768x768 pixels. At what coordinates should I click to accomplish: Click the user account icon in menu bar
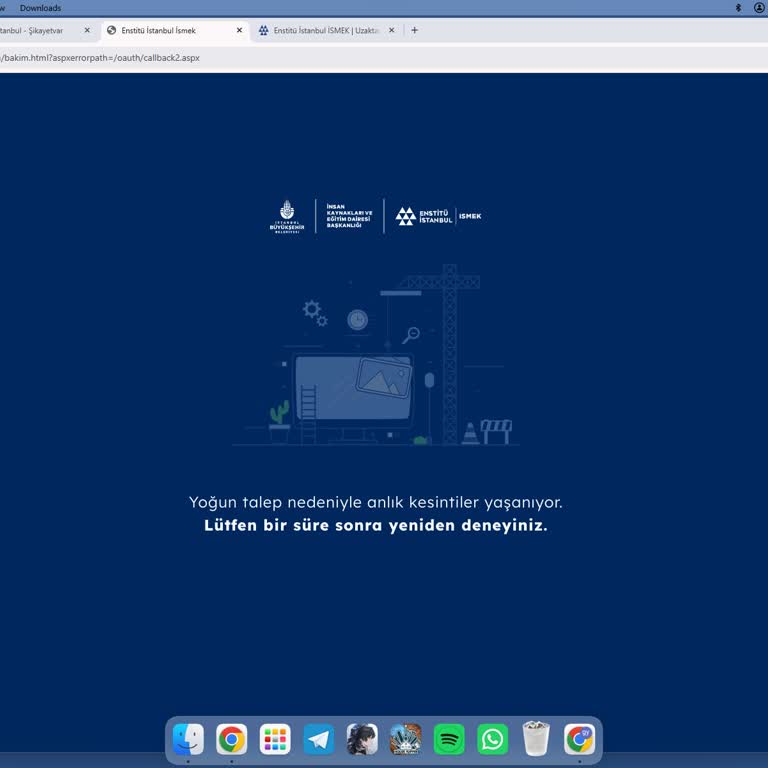760,8
